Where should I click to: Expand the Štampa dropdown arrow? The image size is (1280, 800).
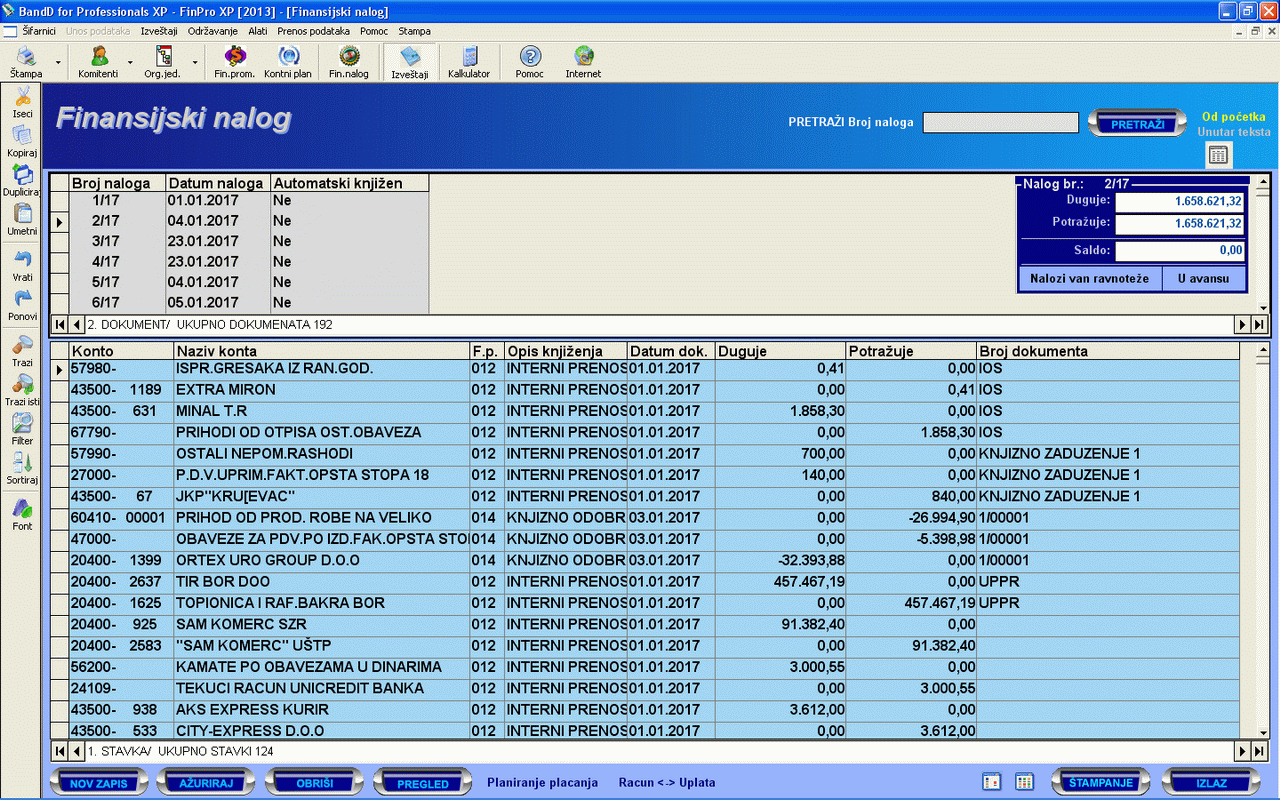pyautogui.click(x=58, y=62)
